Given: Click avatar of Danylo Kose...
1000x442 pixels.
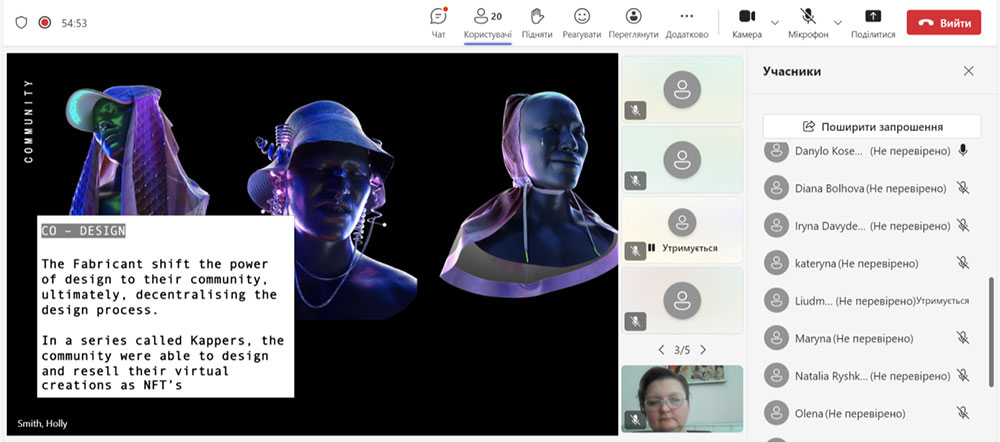Looking at the screenshot, I should (x=776, y=151).
